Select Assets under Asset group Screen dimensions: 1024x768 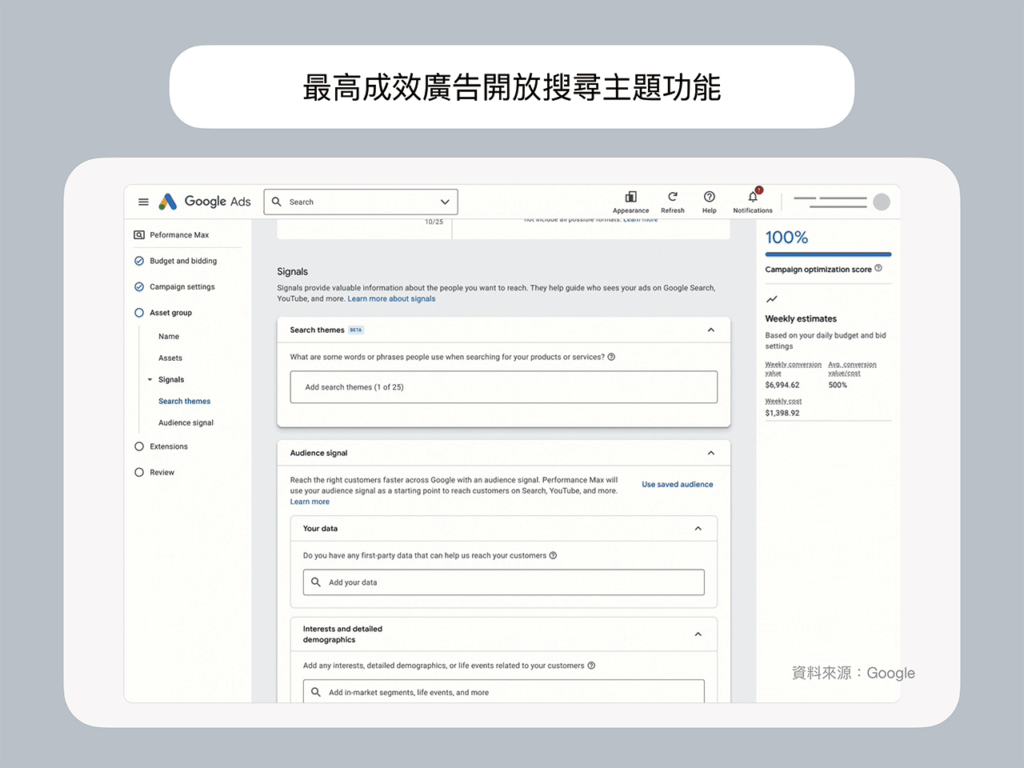170,358
